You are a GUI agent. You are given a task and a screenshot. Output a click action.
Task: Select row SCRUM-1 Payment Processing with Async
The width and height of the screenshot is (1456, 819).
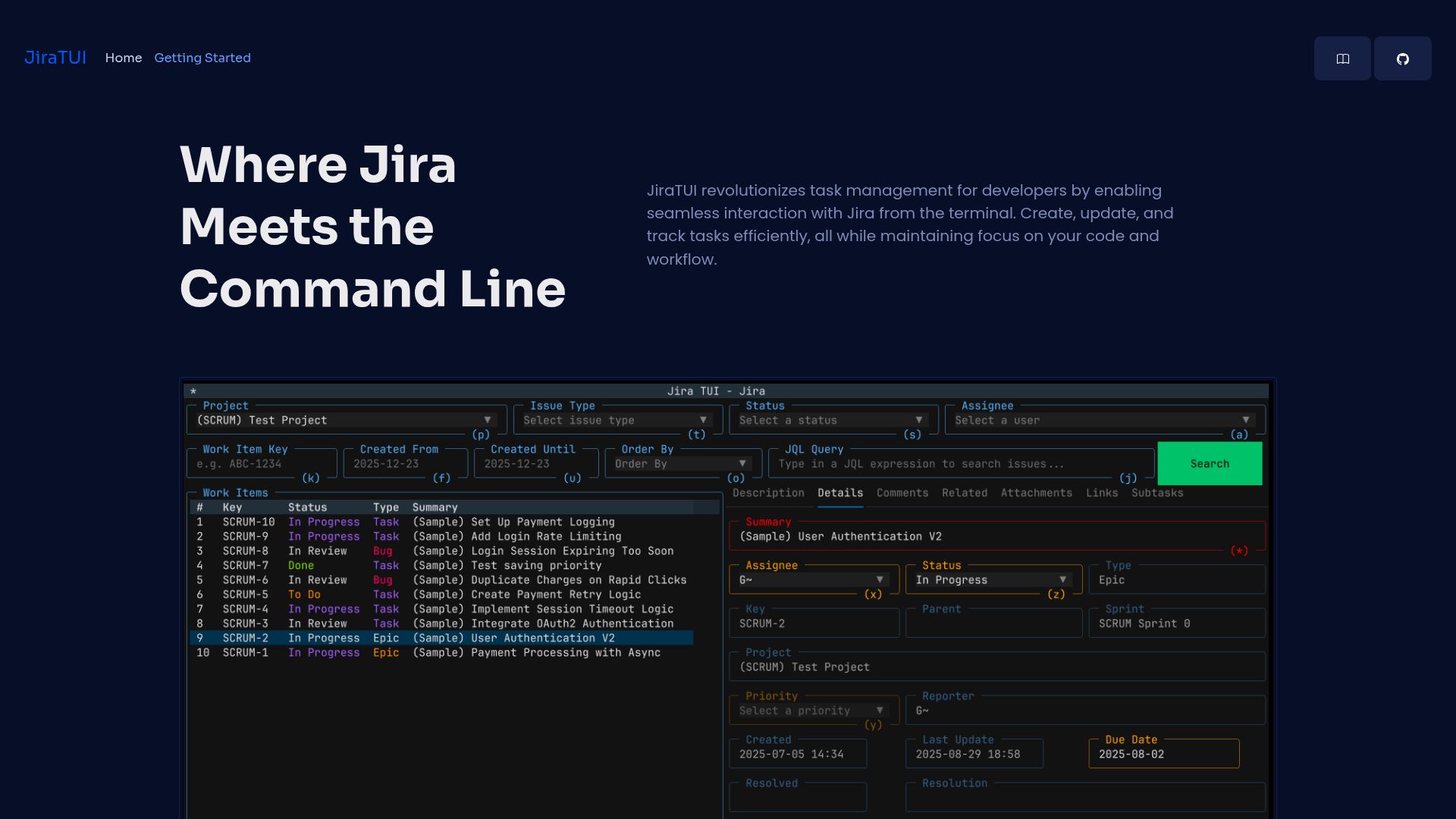(441, 652)
